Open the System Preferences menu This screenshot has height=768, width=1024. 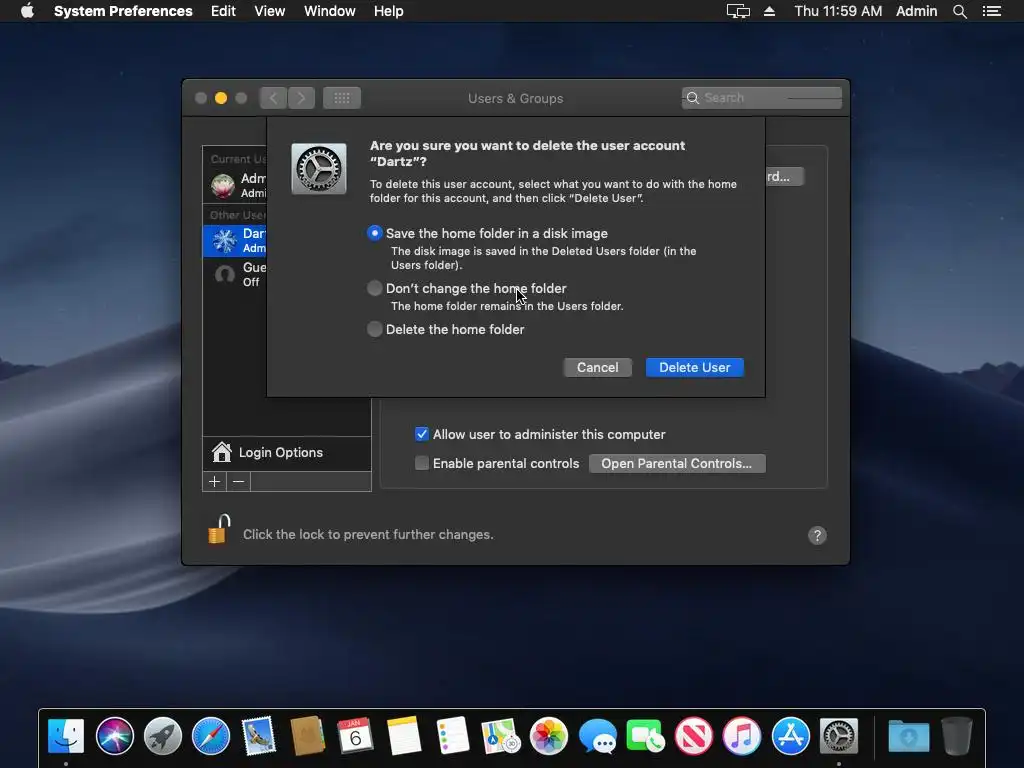(123, 11)
